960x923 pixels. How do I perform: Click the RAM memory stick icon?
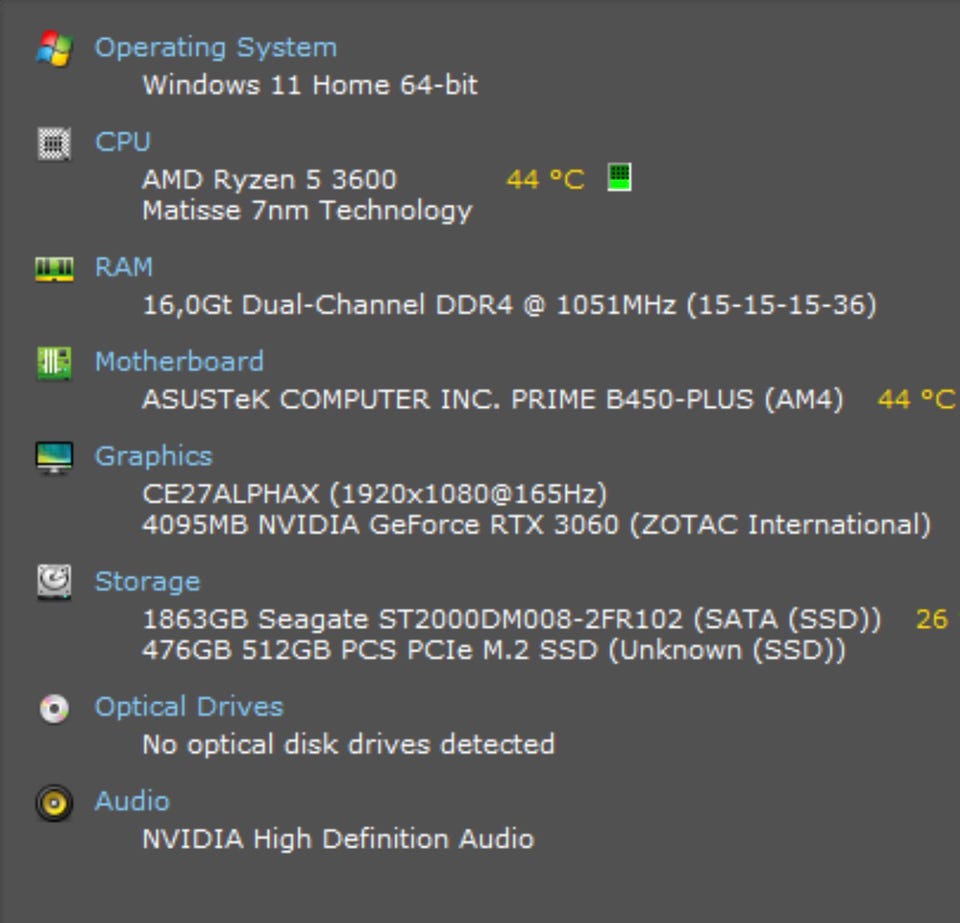[54, 268]
